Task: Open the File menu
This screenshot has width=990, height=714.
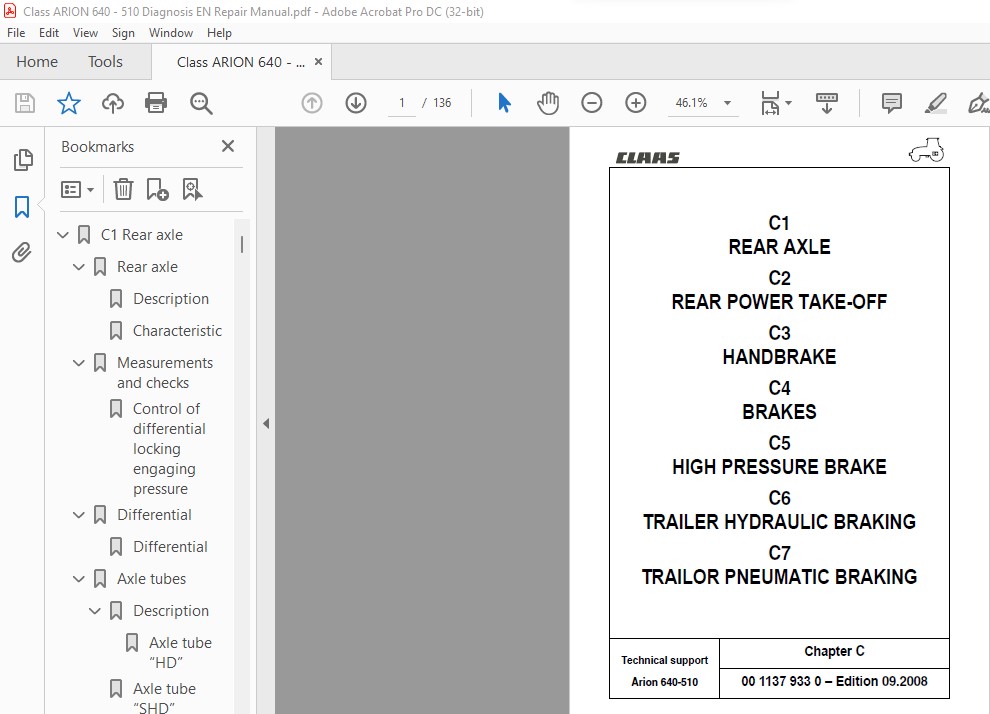Action: click(x=16, y=33)
